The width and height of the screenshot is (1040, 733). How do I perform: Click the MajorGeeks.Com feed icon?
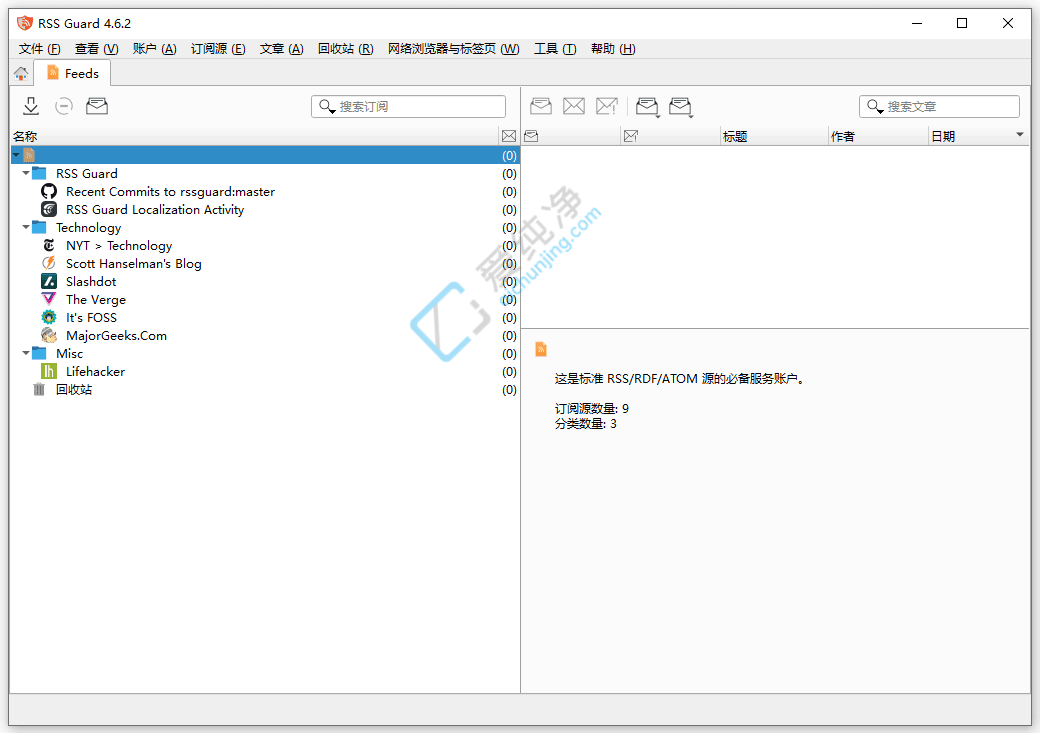click(49, 335)
